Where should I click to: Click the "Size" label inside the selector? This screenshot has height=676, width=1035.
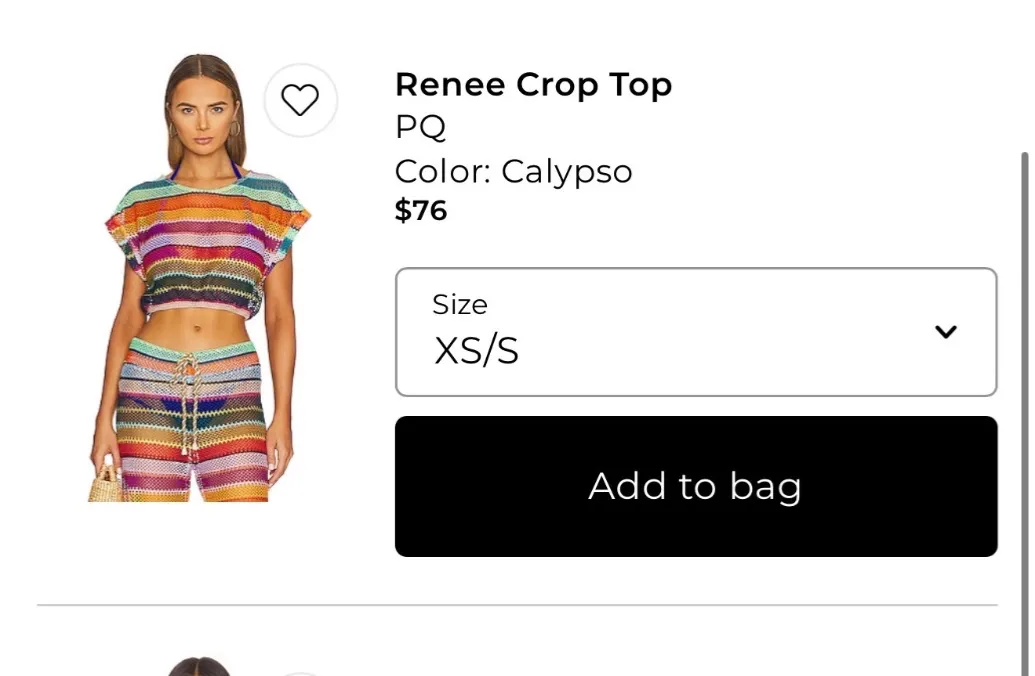point(459,304)
